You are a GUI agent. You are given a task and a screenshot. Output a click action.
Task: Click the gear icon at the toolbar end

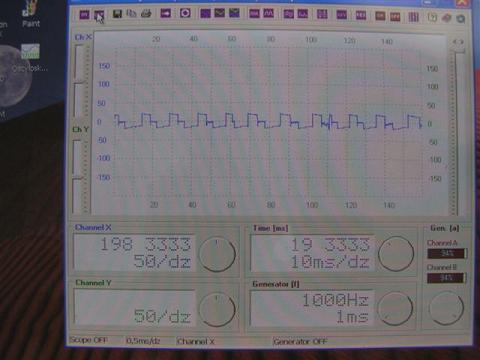pos(461,18)
